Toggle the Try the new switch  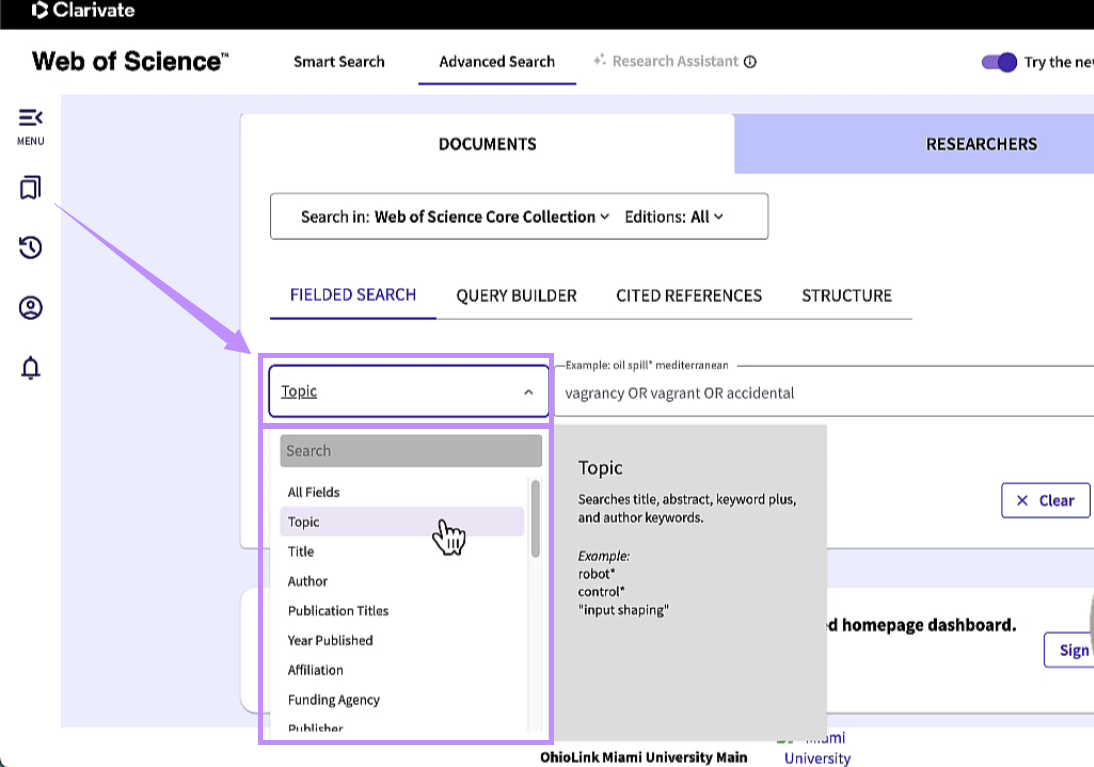coord(998,62)
